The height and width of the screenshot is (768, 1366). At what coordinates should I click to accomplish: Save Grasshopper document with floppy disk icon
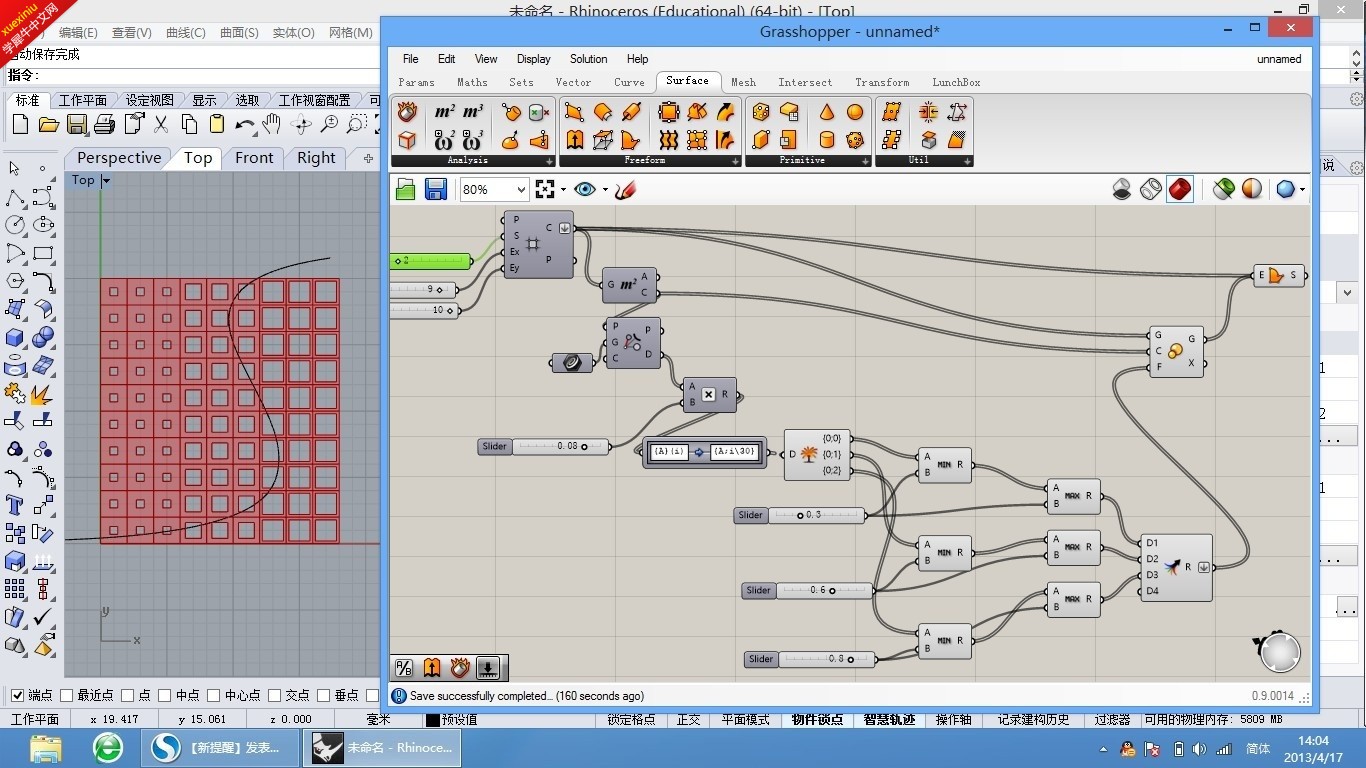click(x=435, y=189)
